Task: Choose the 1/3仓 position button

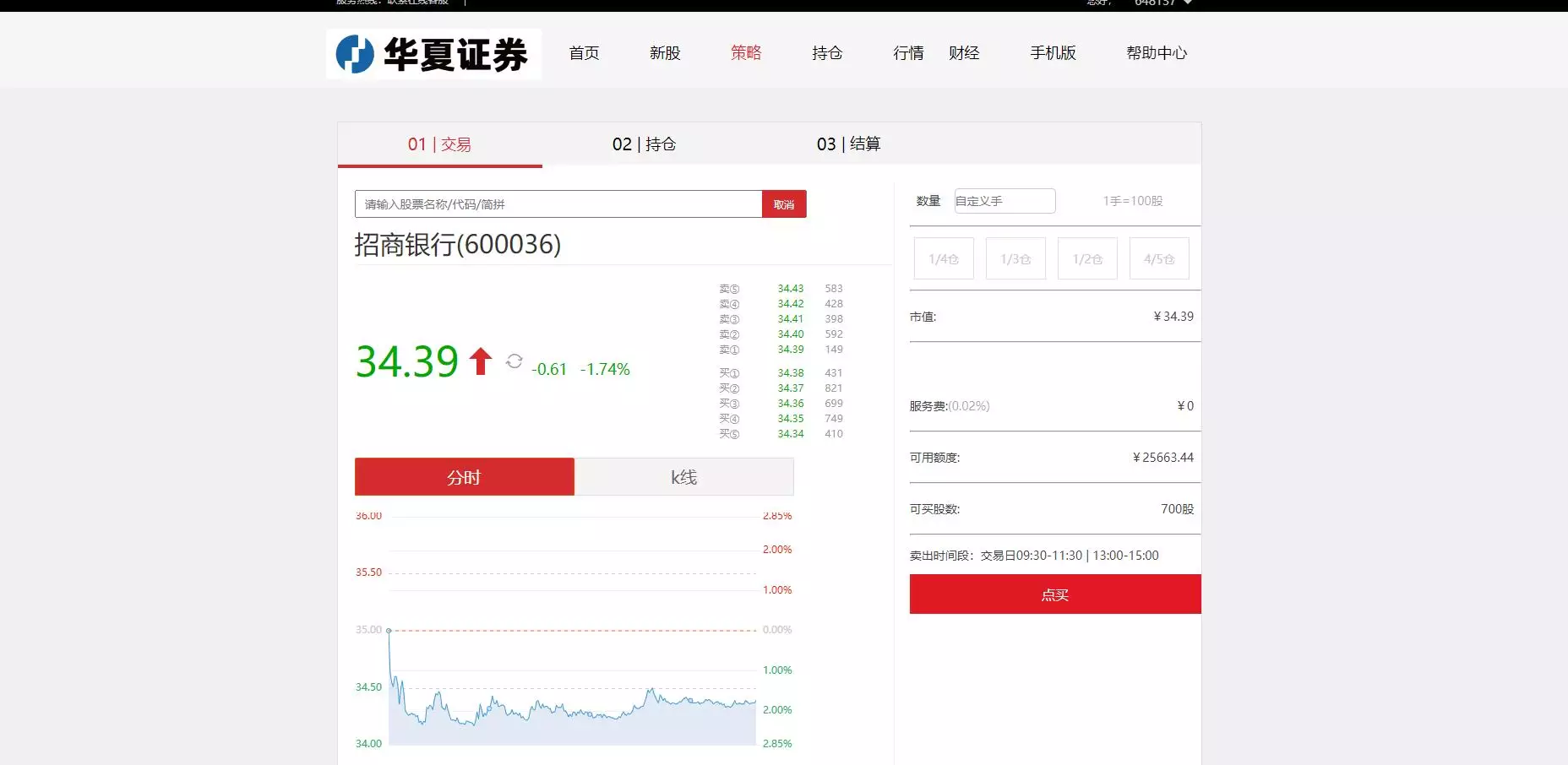Action: 1015,258
